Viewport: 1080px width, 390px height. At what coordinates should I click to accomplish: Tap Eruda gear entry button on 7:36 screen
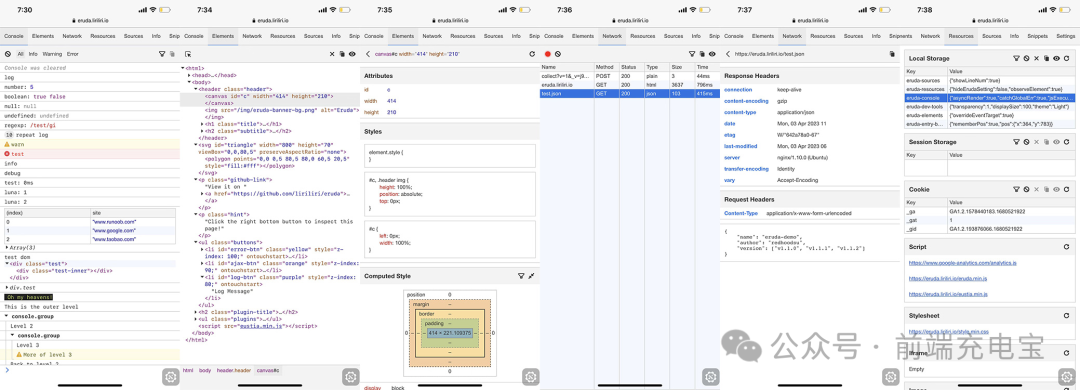tap(711, 377)
